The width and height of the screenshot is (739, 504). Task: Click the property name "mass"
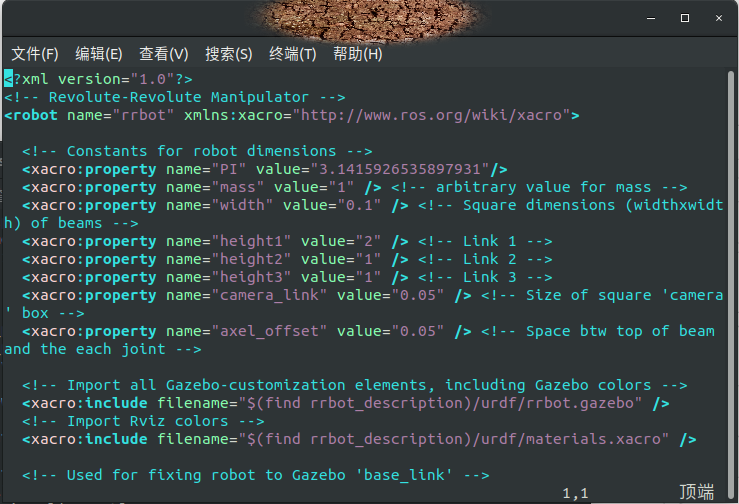pyautogui.click(x=238, y=187)
